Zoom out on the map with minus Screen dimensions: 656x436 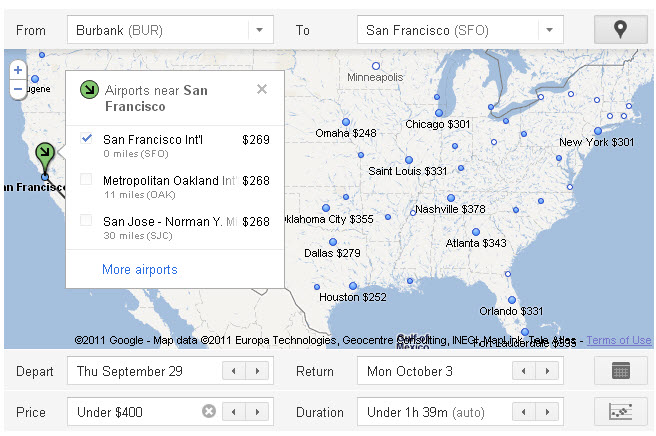[18, 89]
